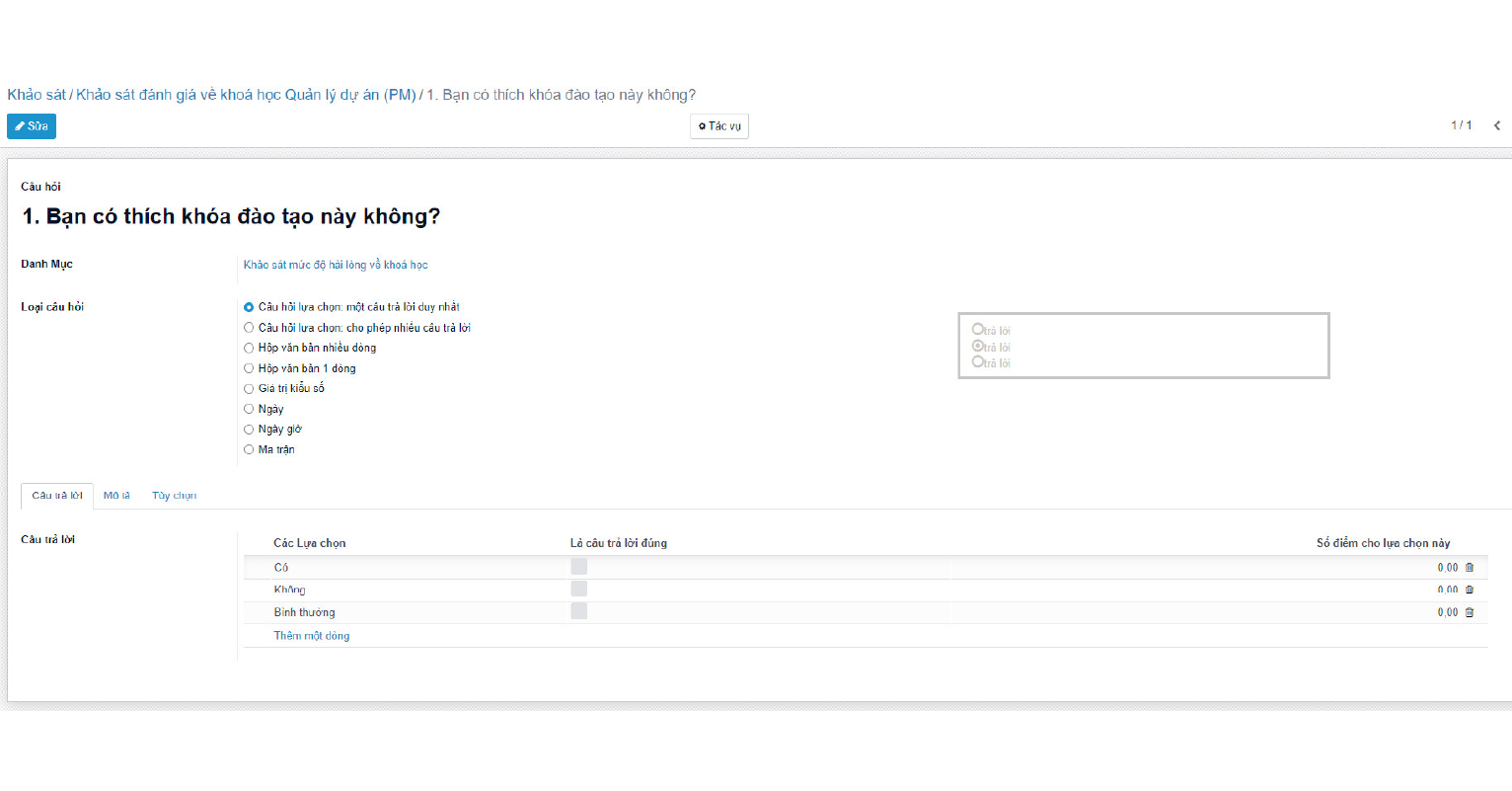Select the 'Ngày giờ' radio option
The width and height of the screenshot is (1512, 791).
coord(249,430)
